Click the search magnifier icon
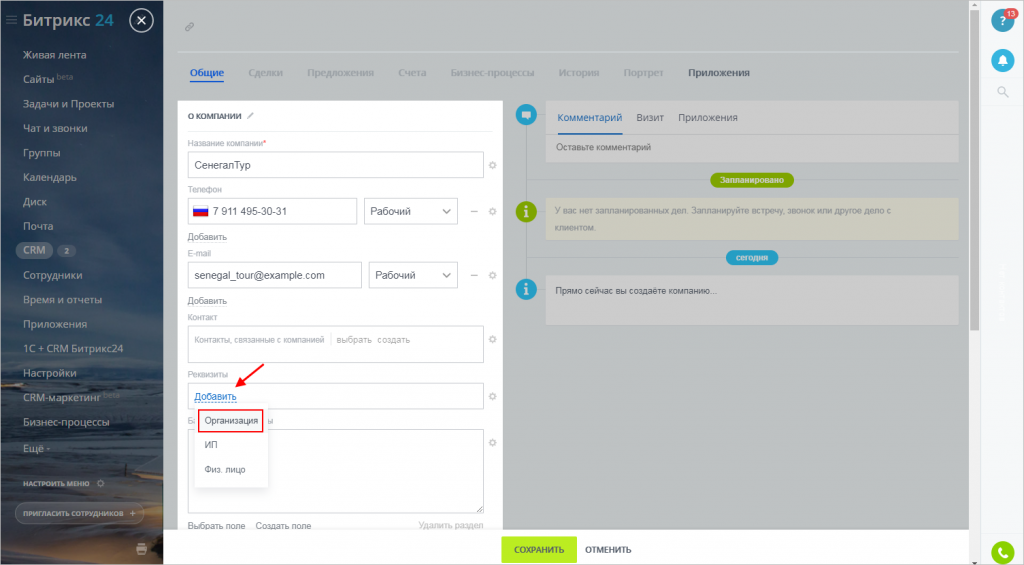The height and width of the screenshot is (565, 1024). [x=1002, y=93]
